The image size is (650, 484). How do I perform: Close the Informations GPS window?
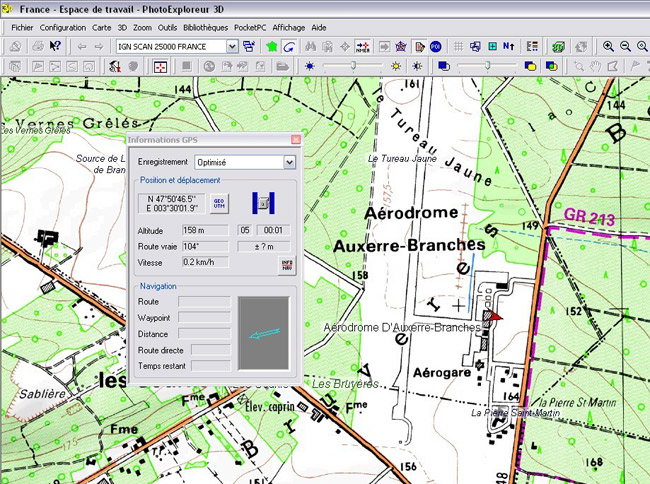point(296,140)
